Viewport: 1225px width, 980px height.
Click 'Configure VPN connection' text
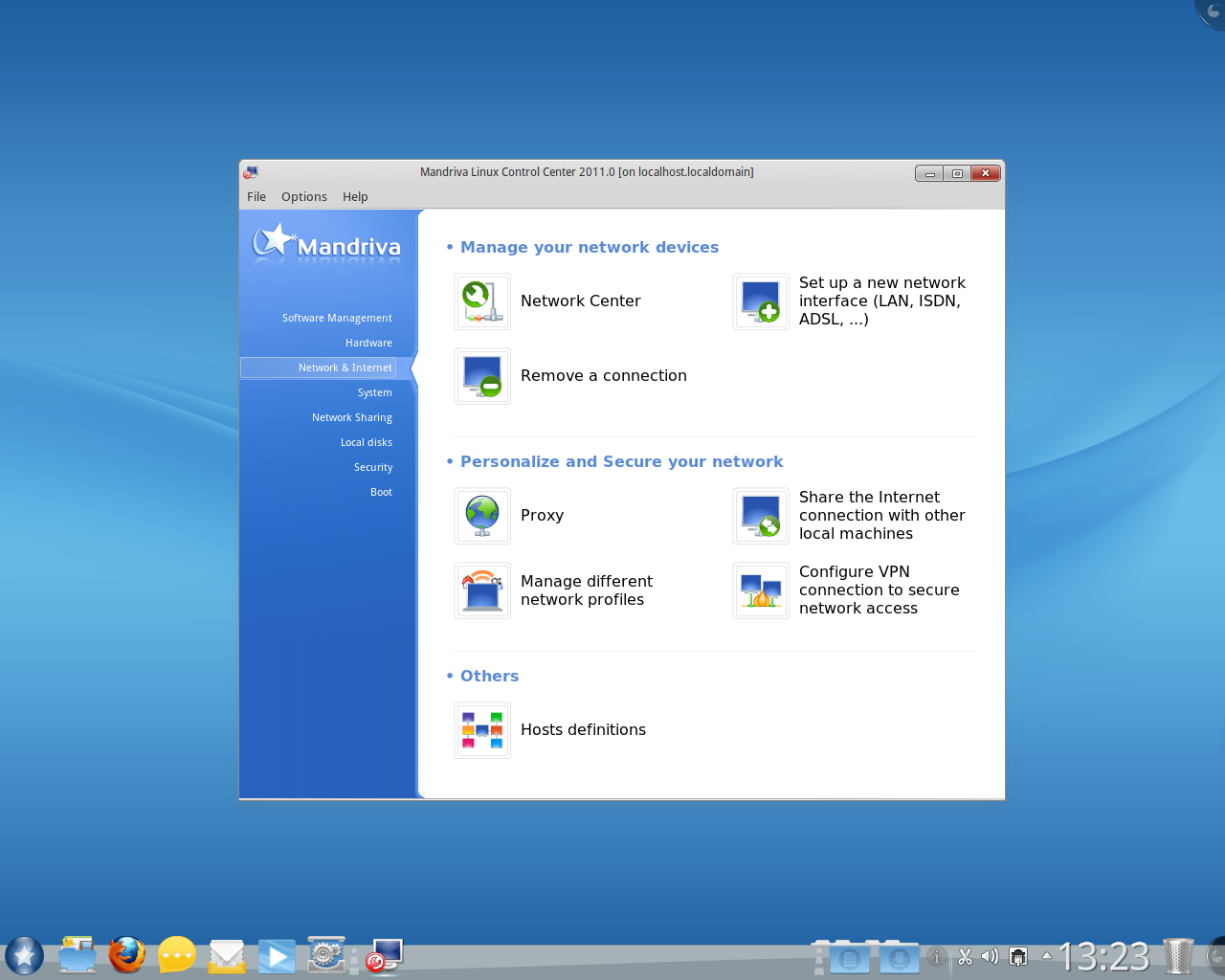pyautogui.click(x=880, y=590)
